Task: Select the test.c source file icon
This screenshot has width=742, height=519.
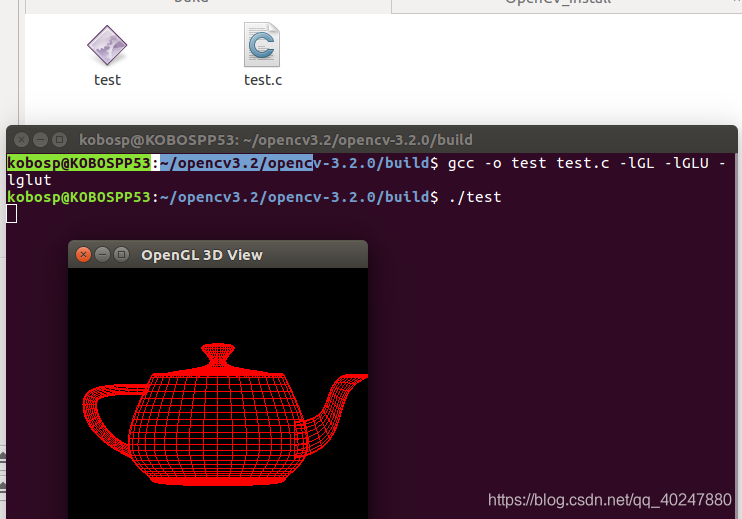Action: [x=262, y=44]
